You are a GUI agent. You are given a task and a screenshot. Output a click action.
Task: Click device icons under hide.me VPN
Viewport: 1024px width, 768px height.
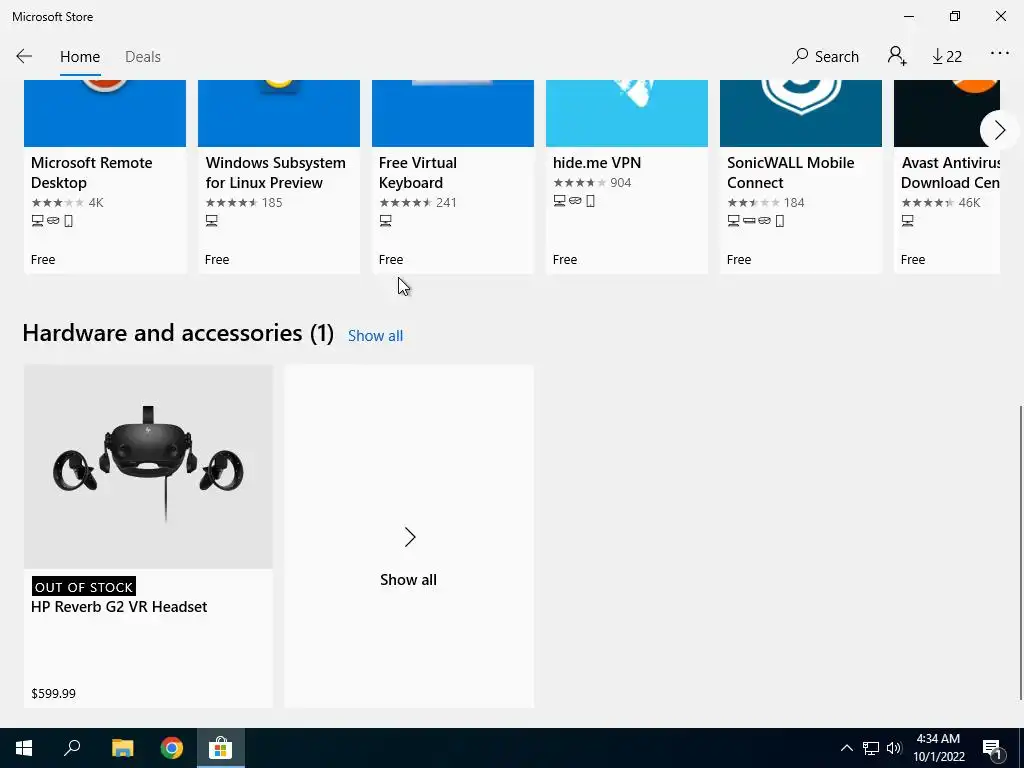point(575,201)
